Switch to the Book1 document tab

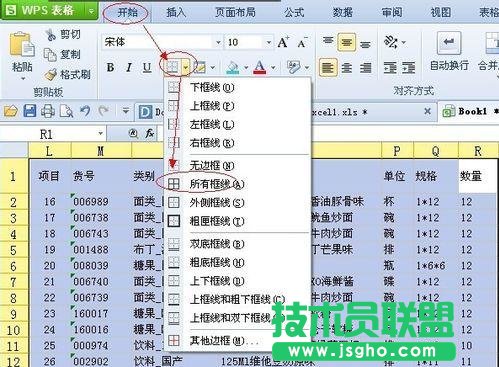pyautogui.click(x=469, y=111)
